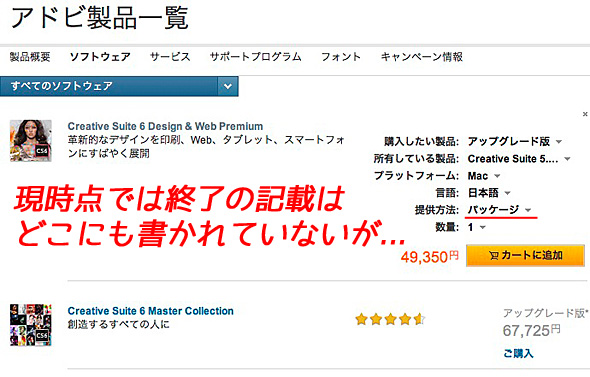
Task: Click the Master Collection product thumbnail
Action: point(31,325)
